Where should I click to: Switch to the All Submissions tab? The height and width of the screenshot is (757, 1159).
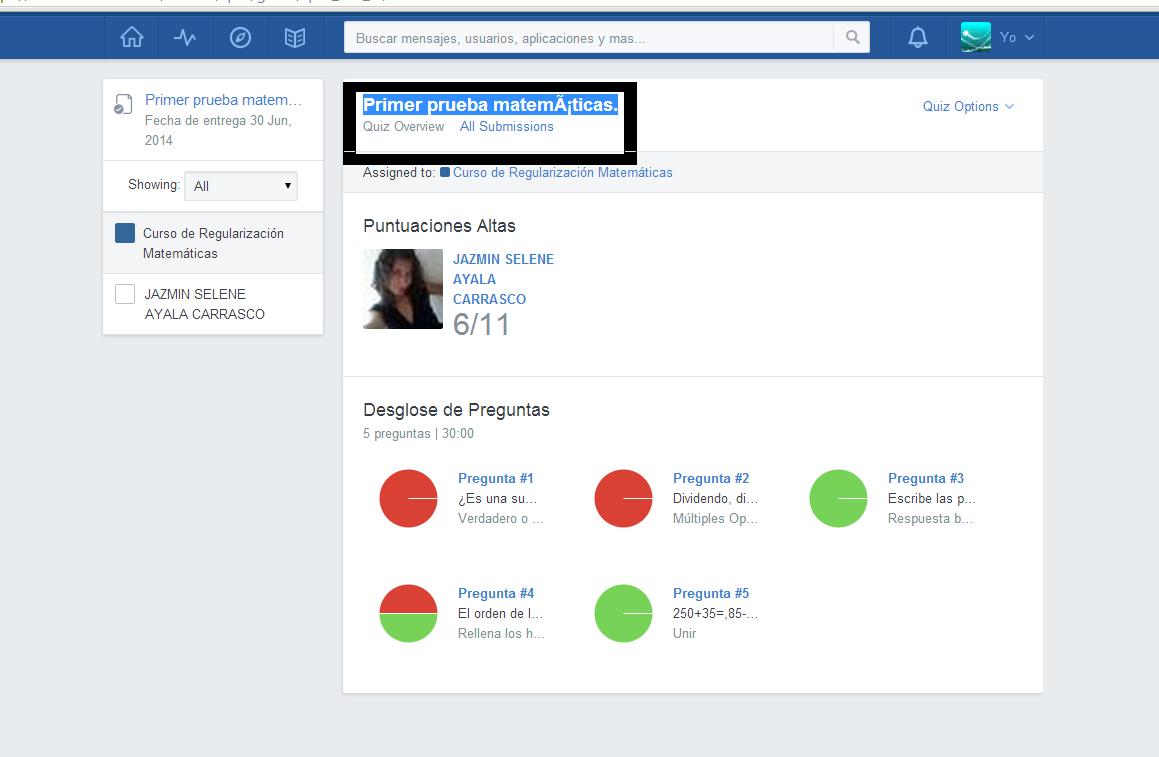506,127
